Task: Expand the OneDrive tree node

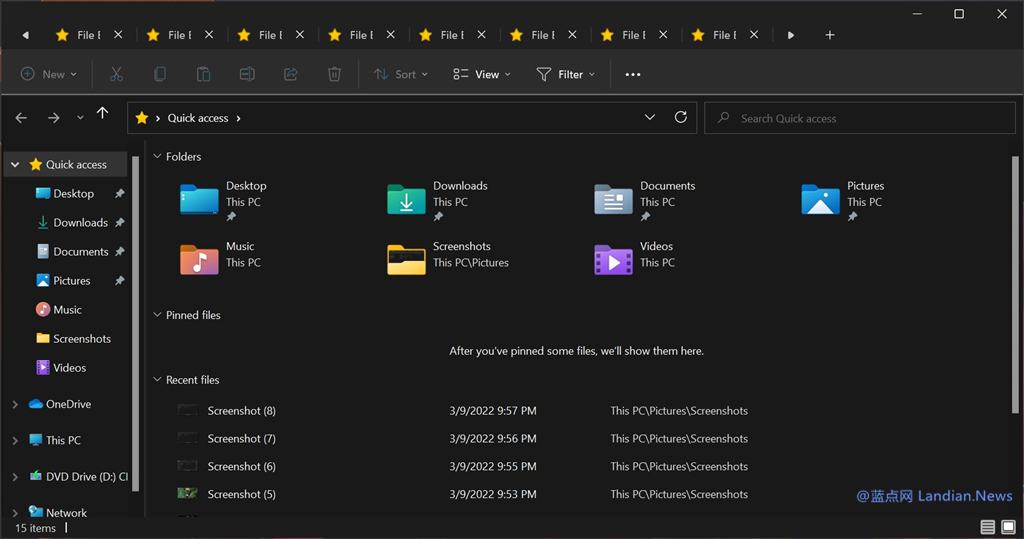Action: 15,404
